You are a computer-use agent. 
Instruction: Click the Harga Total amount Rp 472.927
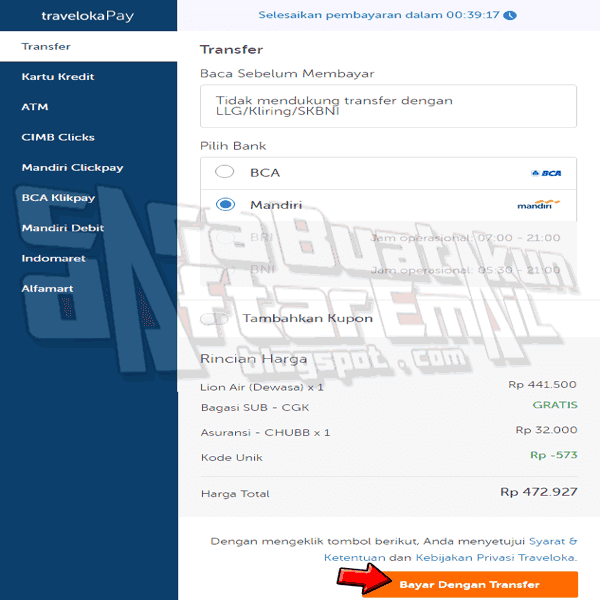point(539,492)
